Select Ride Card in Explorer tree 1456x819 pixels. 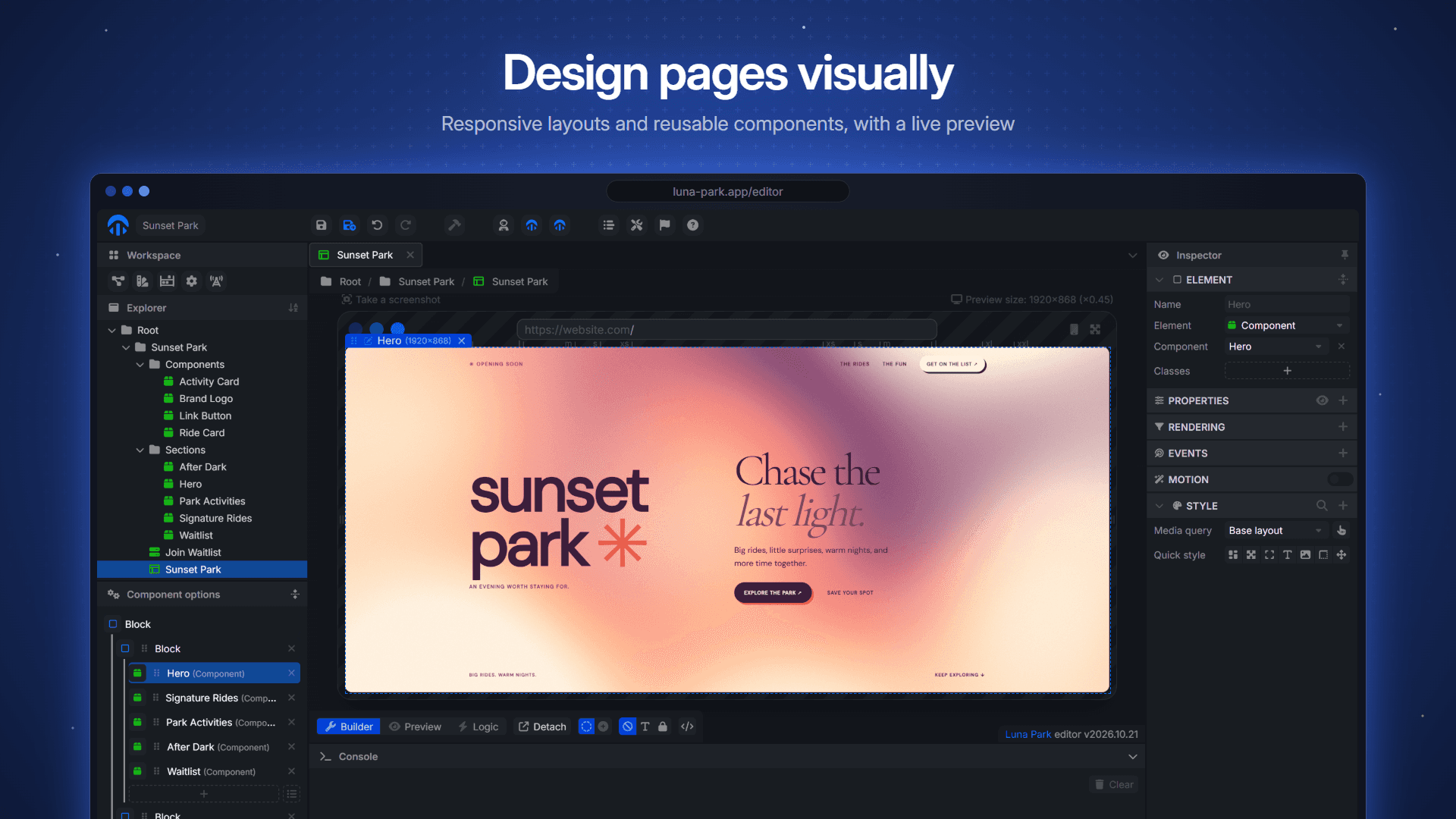[x=202, y=433]
